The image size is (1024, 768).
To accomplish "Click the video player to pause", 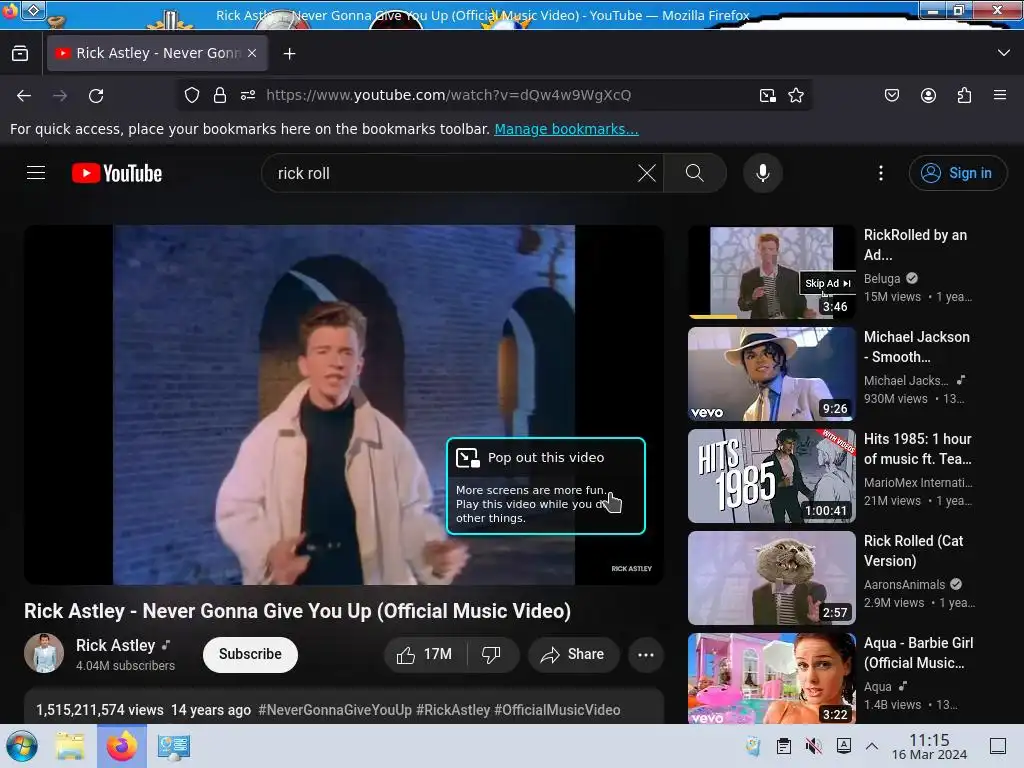I will [344, 405].
